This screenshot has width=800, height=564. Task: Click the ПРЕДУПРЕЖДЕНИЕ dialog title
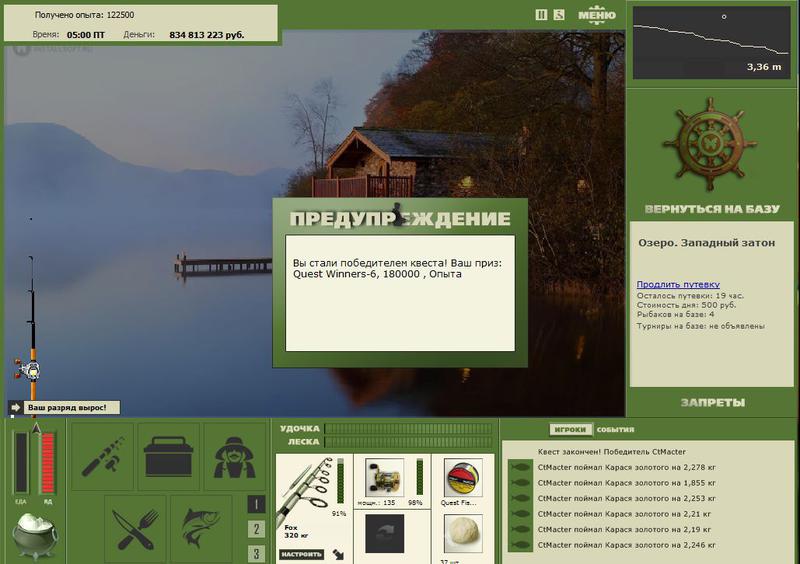[x=400, y=218]
